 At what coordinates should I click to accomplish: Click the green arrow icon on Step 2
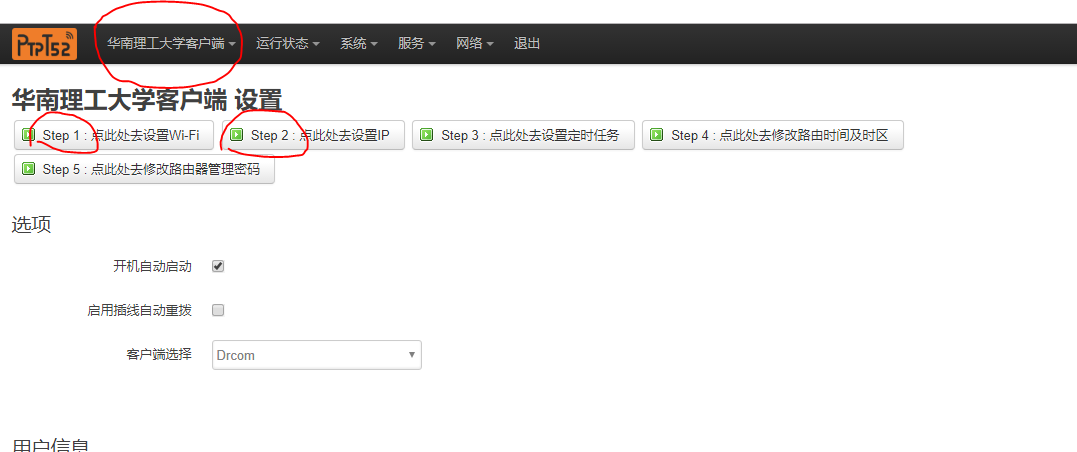pyautogui.click(x=237, y=135)
